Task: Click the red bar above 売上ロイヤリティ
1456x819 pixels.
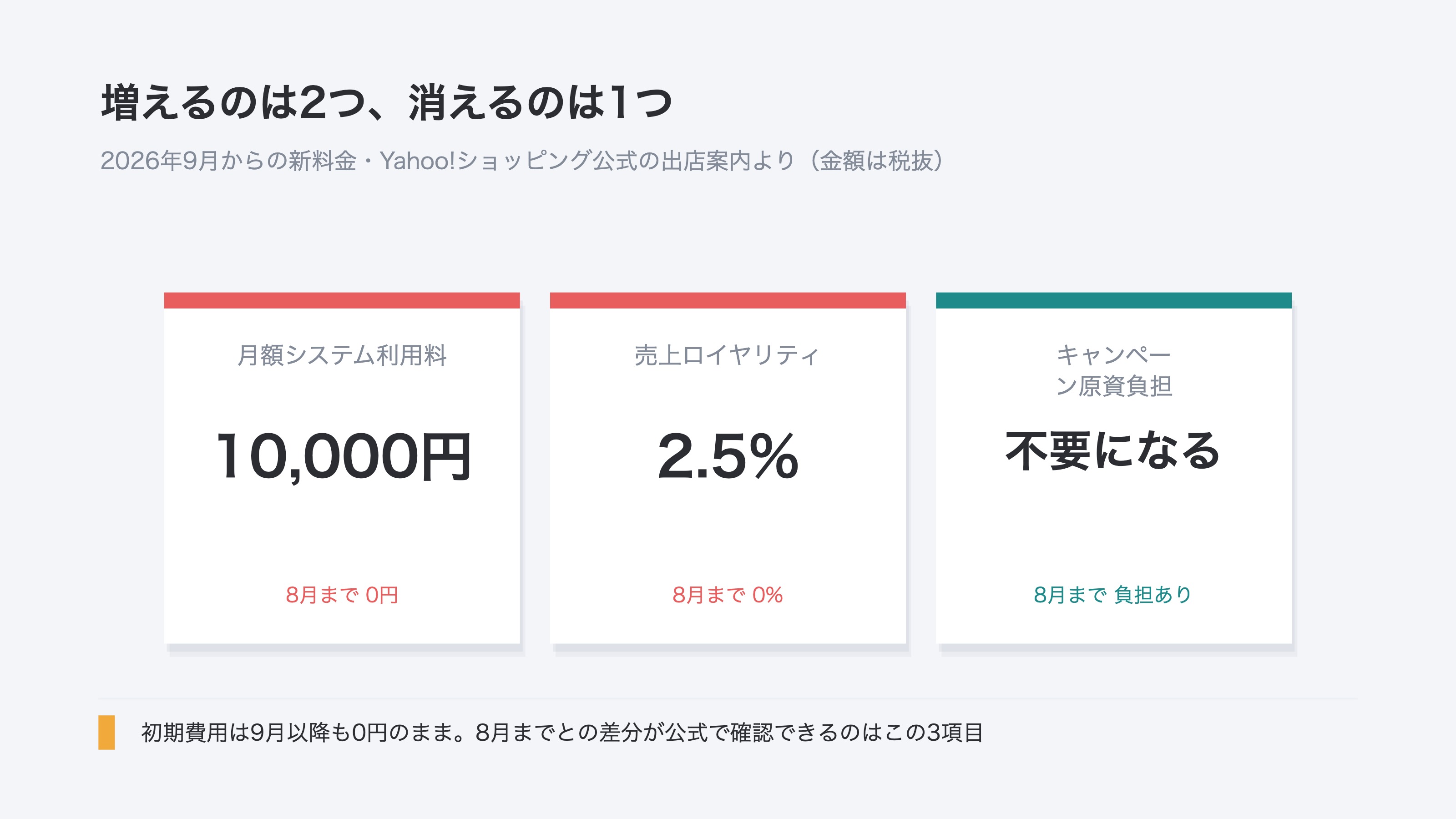Action: [728, 300]
